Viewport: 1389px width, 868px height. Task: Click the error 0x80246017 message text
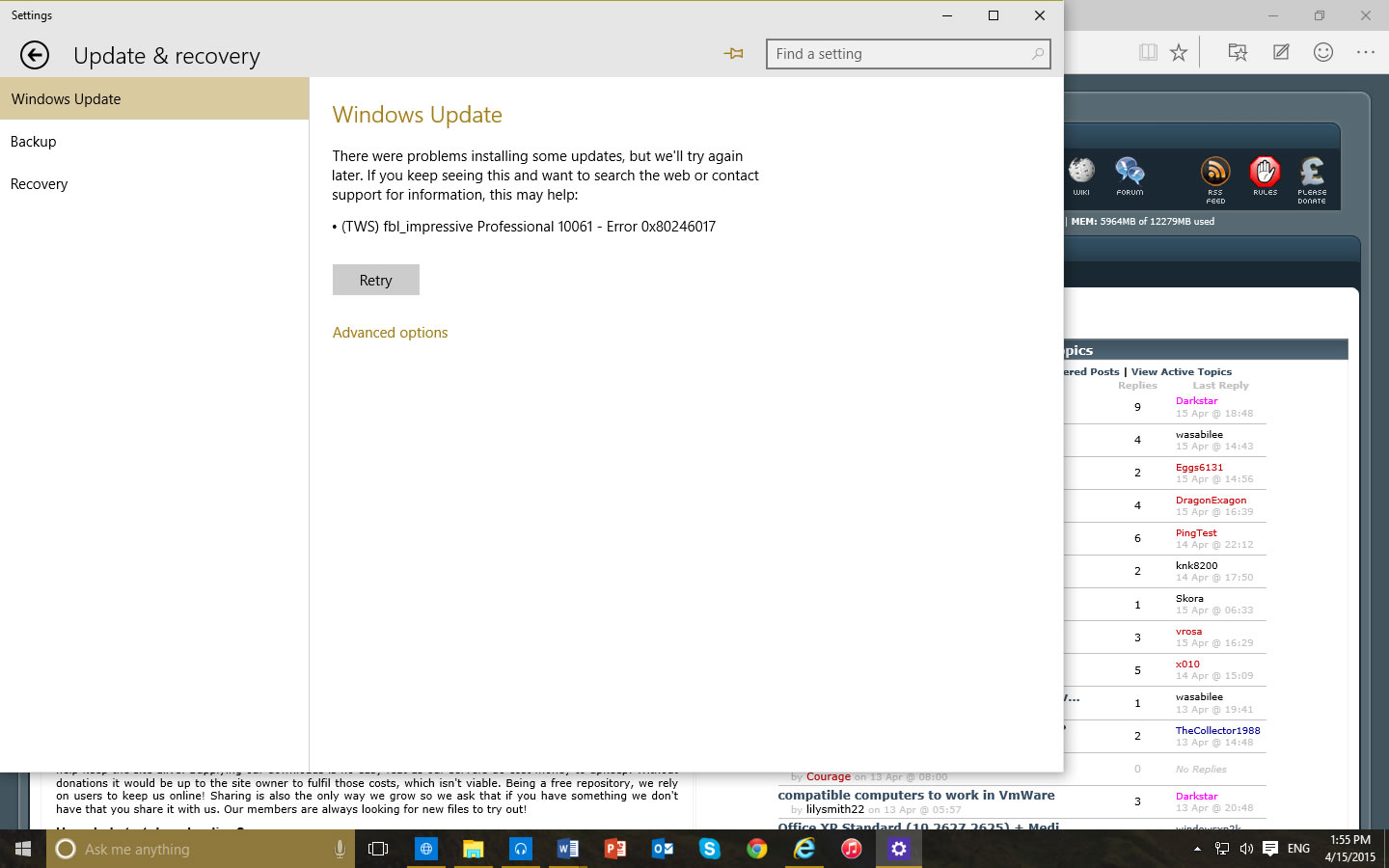[528, 227]
